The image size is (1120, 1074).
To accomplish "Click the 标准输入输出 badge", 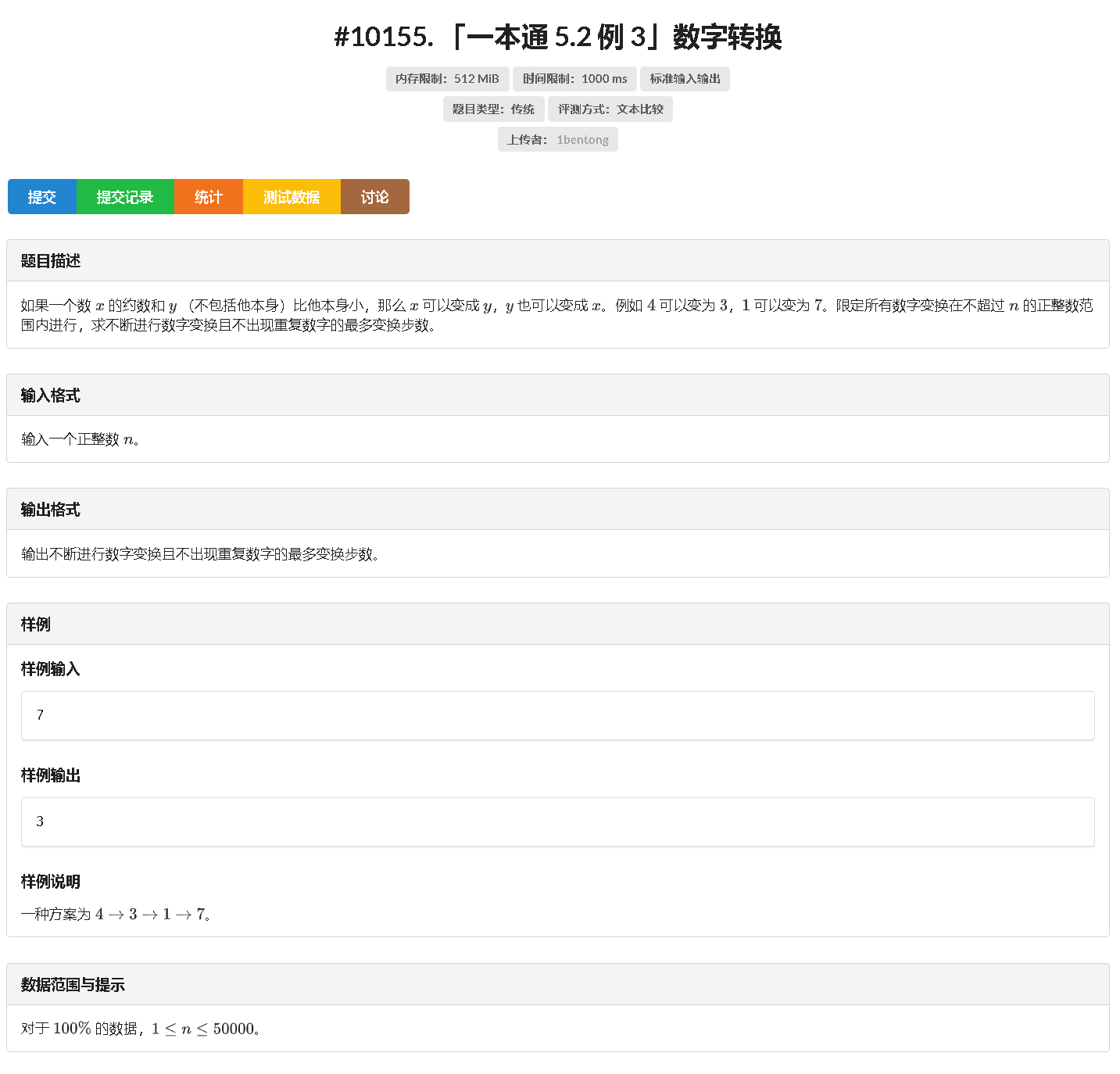I will [685, 78].
